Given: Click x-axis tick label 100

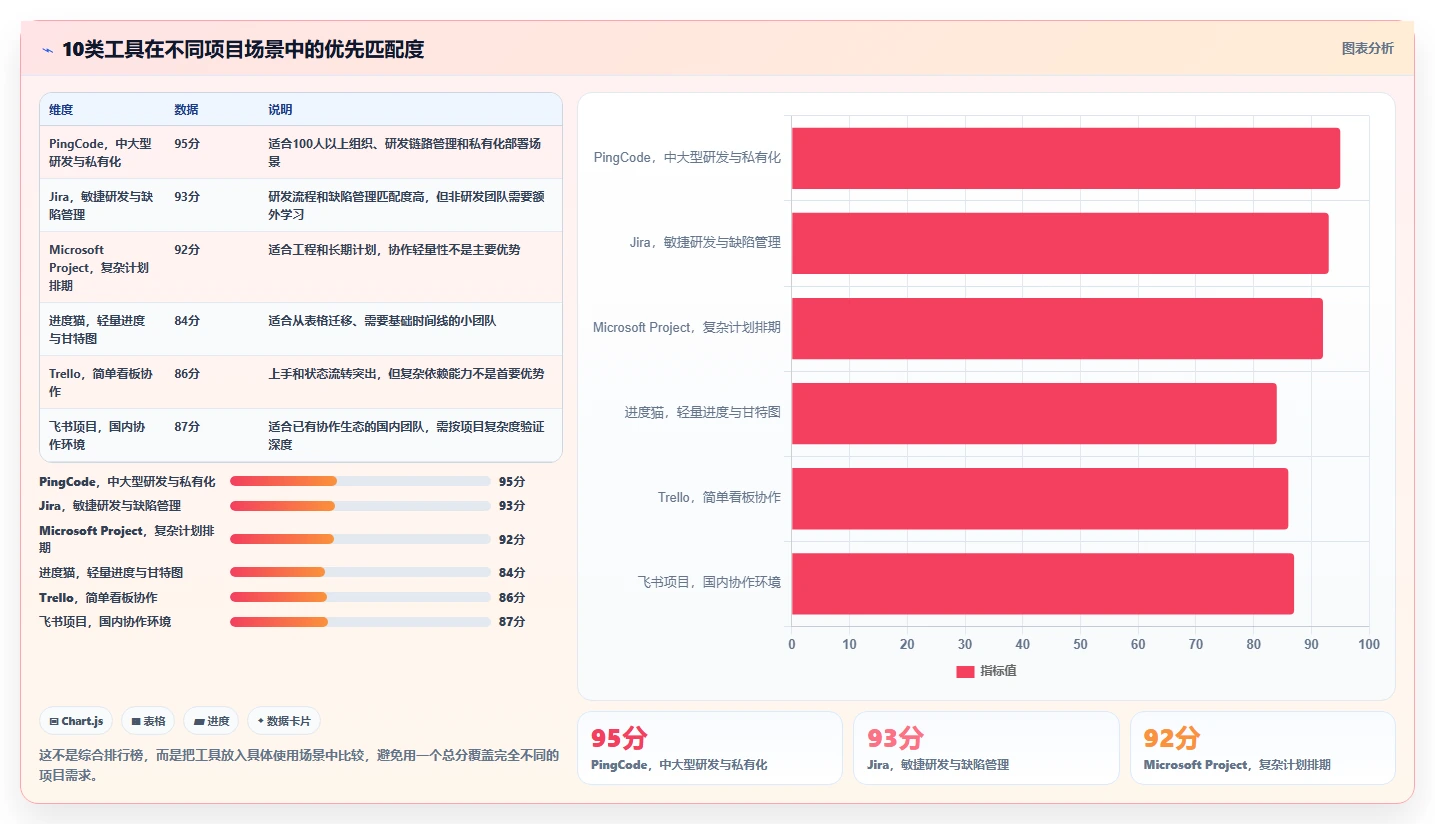Looking at the screenshot, I should coord(1369,645).
